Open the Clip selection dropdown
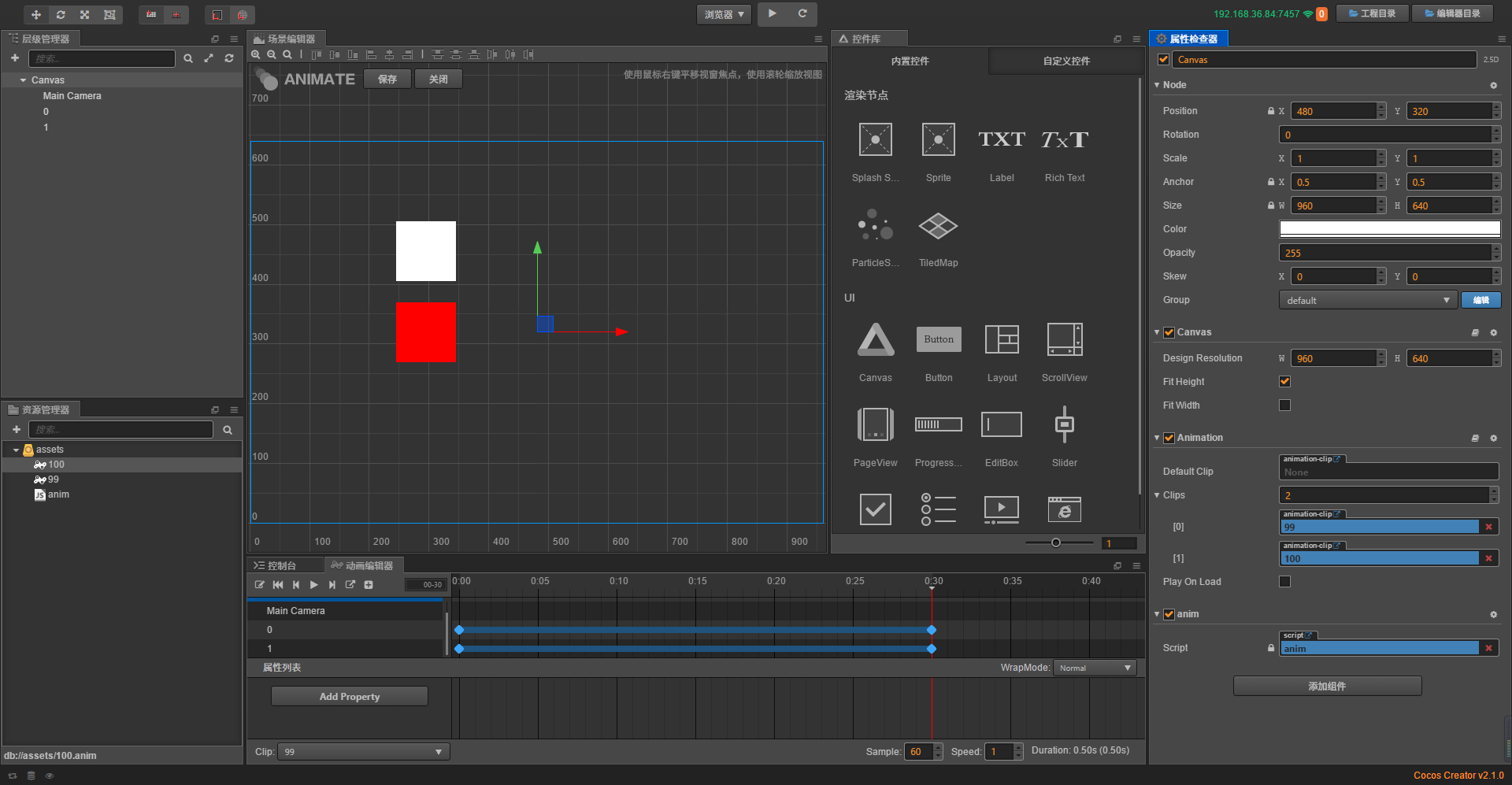Image resolution: width=1512 pixels, height=785 pixels. click(x=364, y=752)
